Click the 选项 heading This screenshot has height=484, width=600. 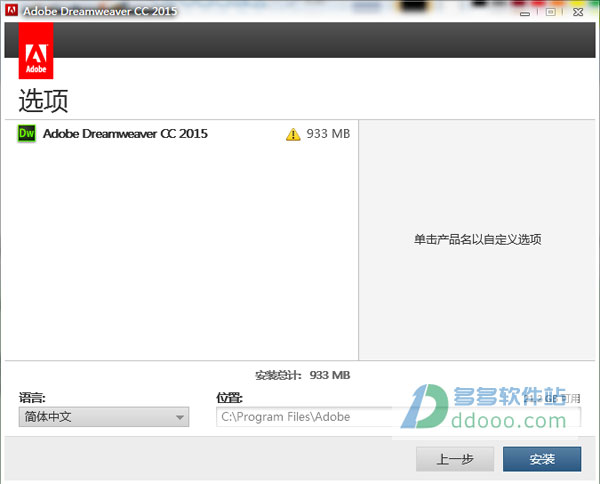[x=43, y=101]
